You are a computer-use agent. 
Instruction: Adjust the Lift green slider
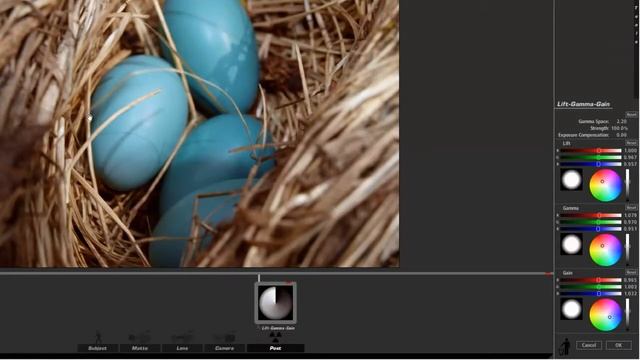[x=591, y=157]
